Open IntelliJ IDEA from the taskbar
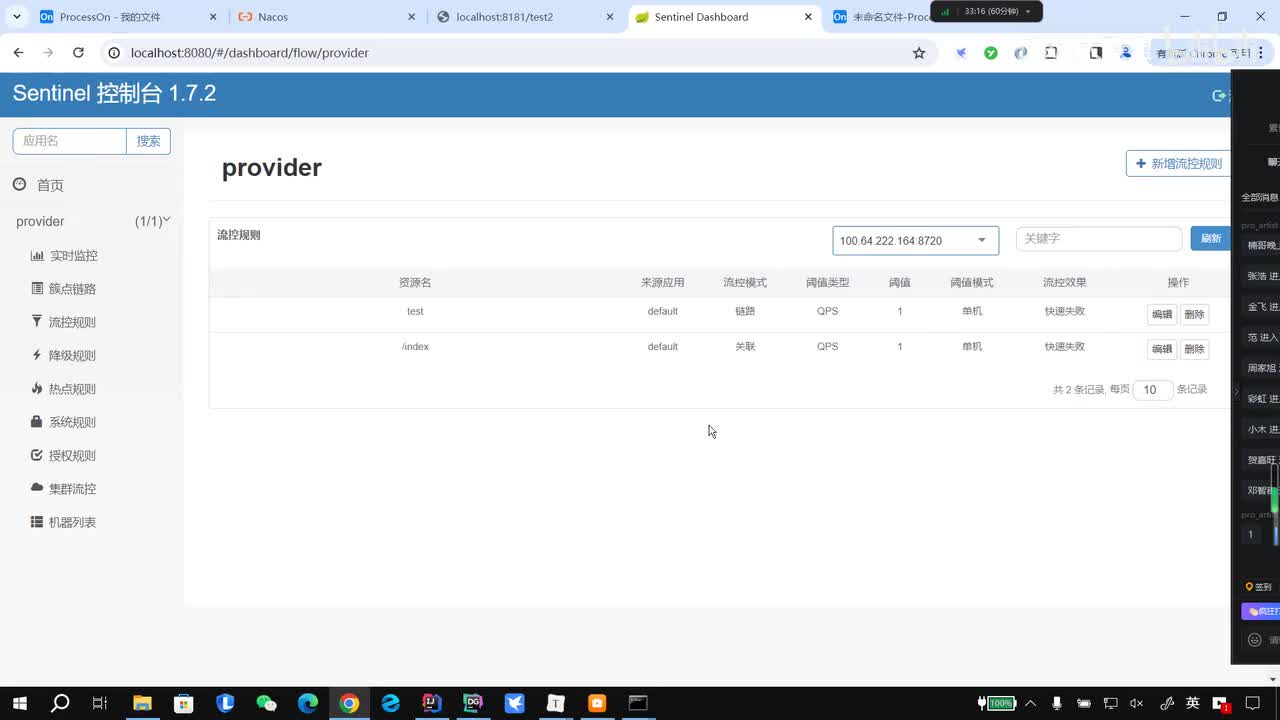The height and width of the screenshot is (720, 1280). pyautogui.click(x=431, y=703)
